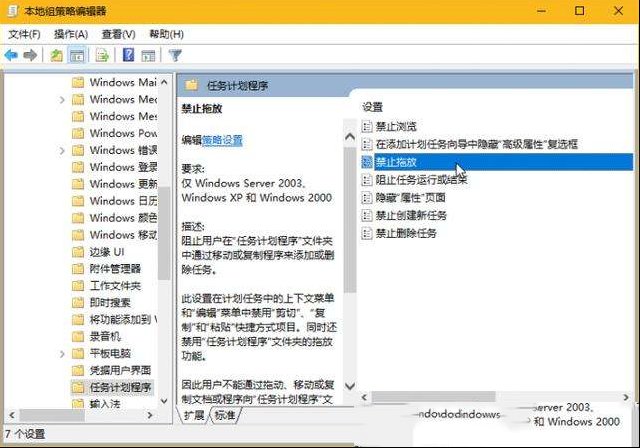This screenshot has height=448, width=640.
Task: Click the 设置 column header
Action: [x=372, y=107]
